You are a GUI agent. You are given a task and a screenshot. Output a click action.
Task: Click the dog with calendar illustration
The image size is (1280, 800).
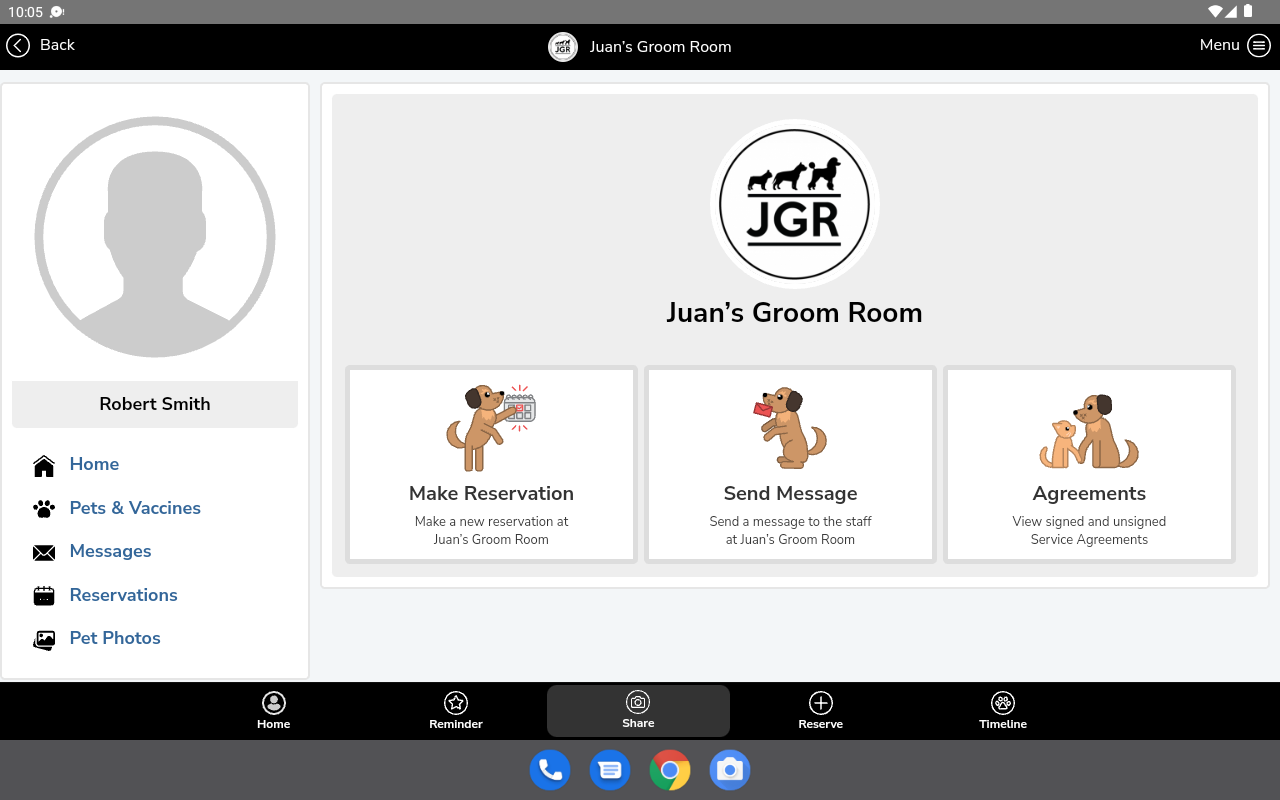[x=491, y=428]
